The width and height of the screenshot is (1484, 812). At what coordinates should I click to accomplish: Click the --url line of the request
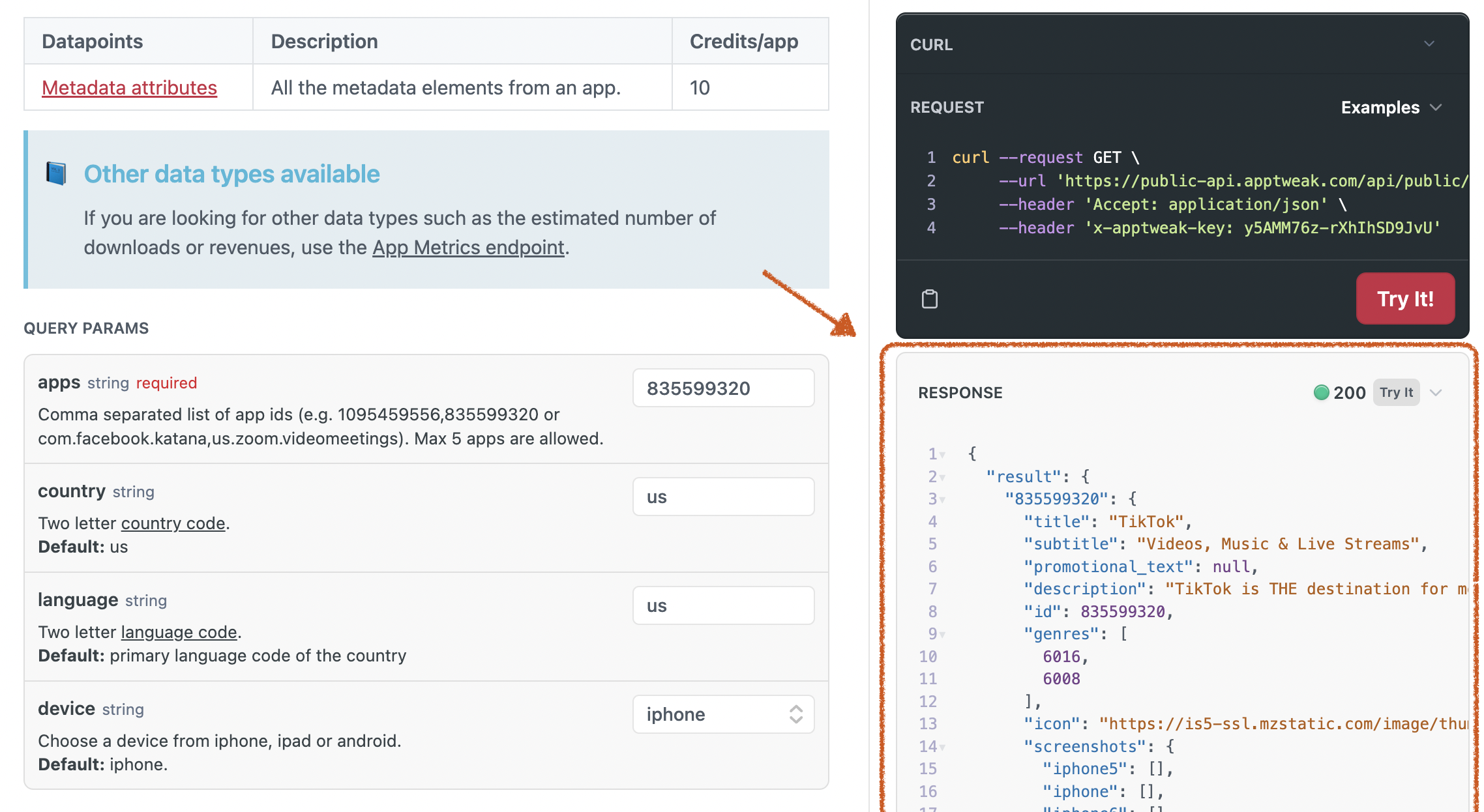click(x=1234, y=181)
